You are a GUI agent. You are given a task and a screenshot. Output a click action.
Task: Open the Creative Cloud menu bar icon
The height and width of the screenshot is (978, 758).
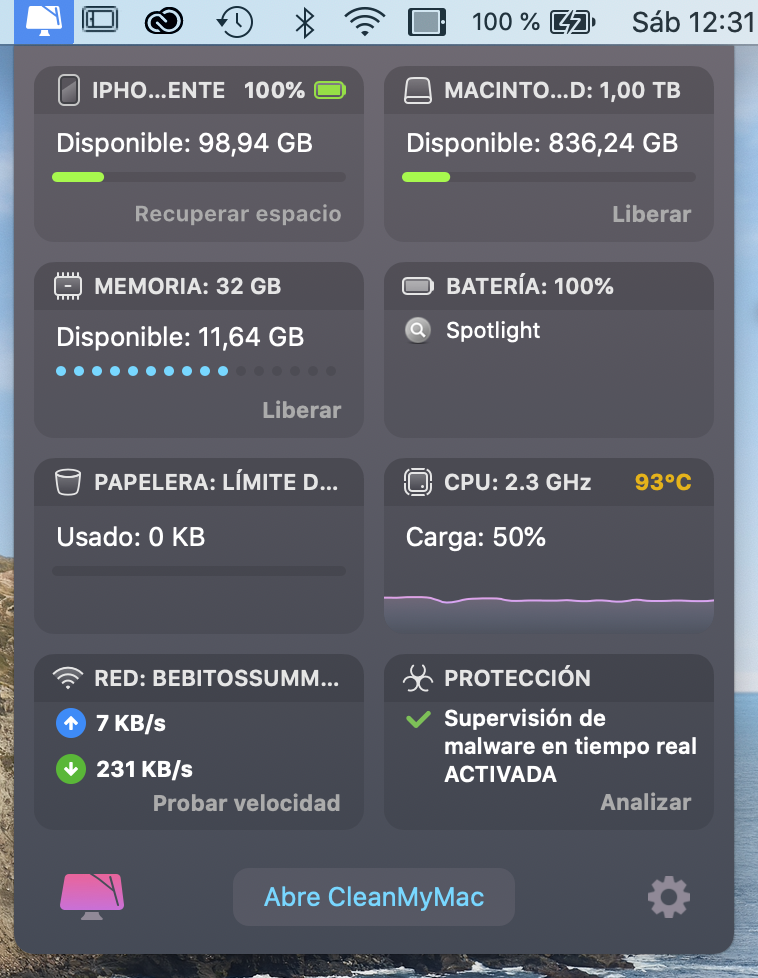tap(164, 21)
